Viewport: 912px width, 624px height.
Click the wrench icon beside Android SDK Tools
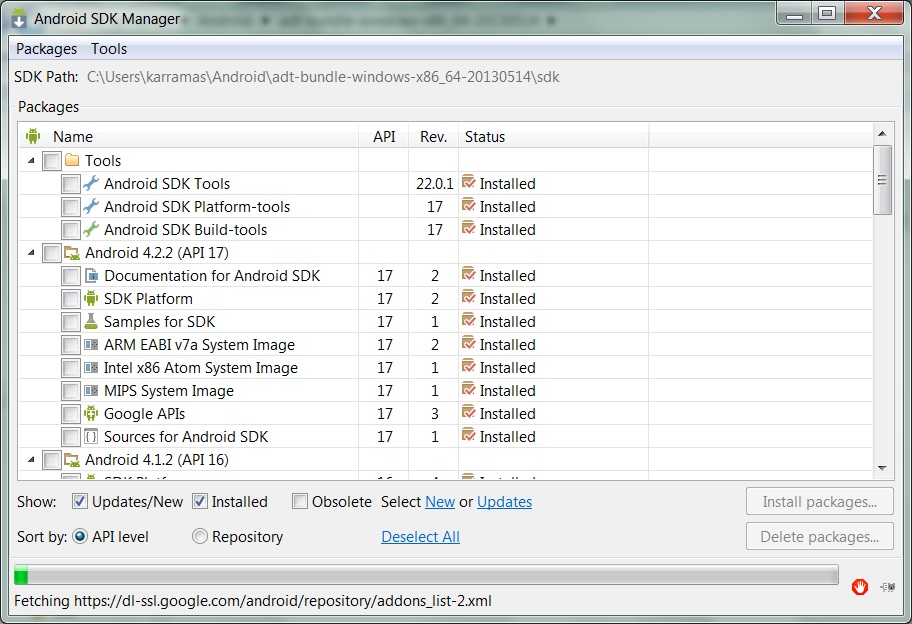(91, 184)
